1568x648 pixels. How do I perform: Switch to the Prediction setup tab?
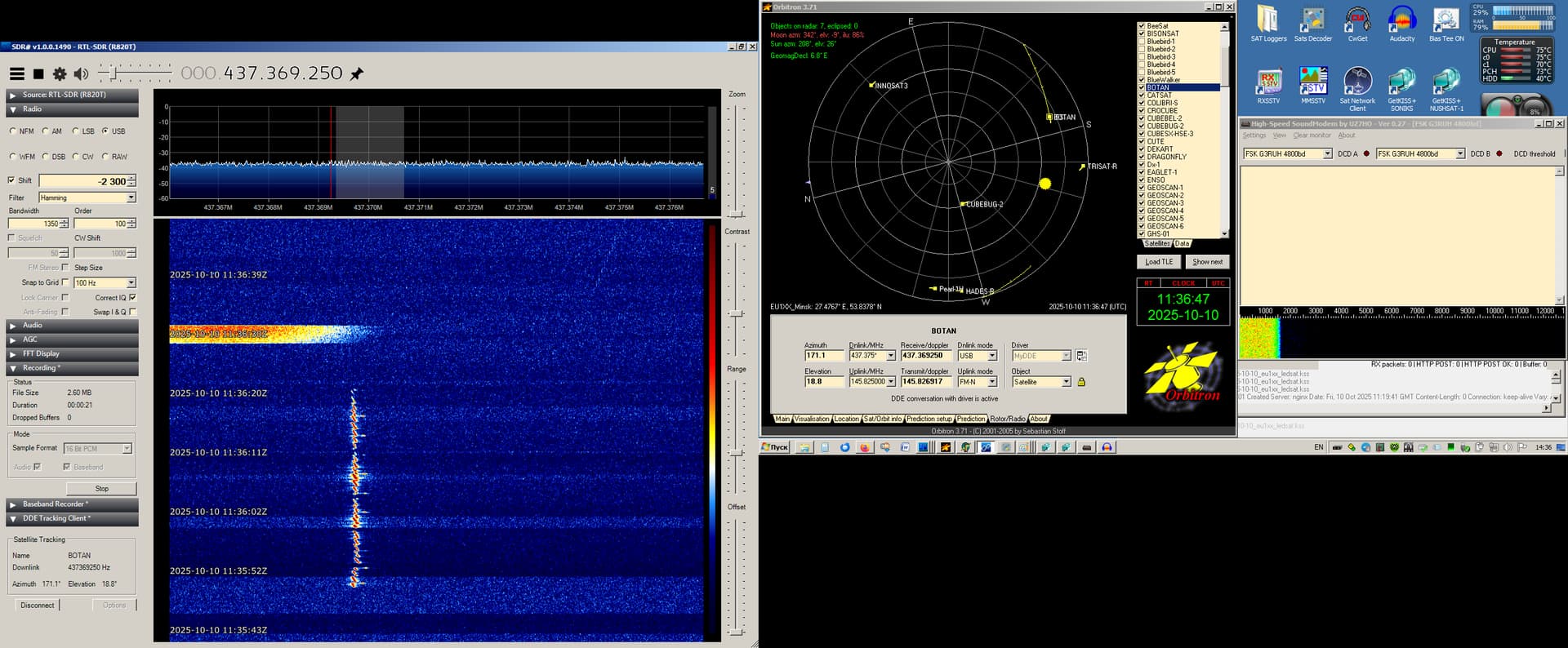coord(929,419)
